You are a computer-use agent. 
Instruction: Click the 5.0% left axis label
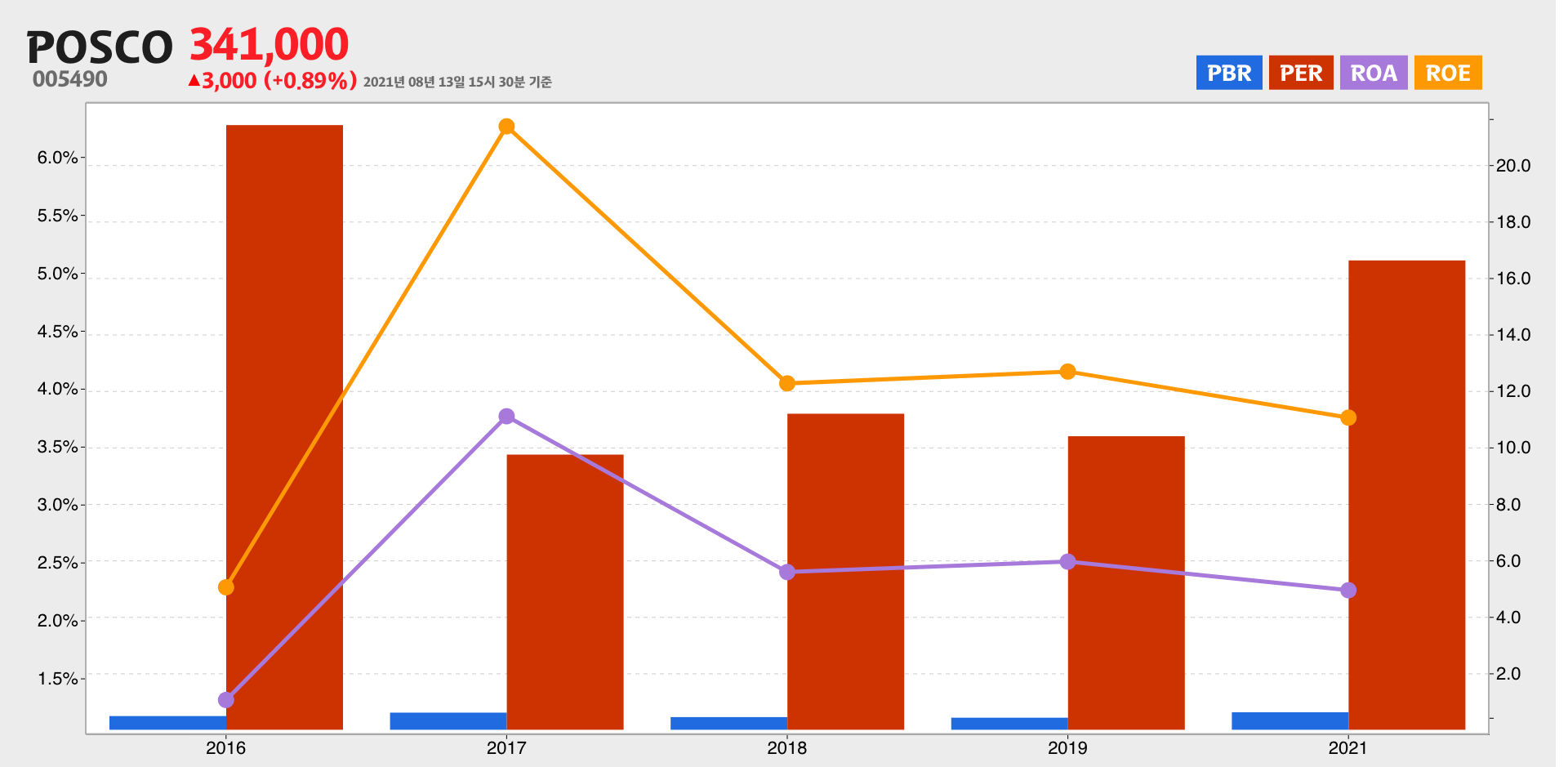57,274
